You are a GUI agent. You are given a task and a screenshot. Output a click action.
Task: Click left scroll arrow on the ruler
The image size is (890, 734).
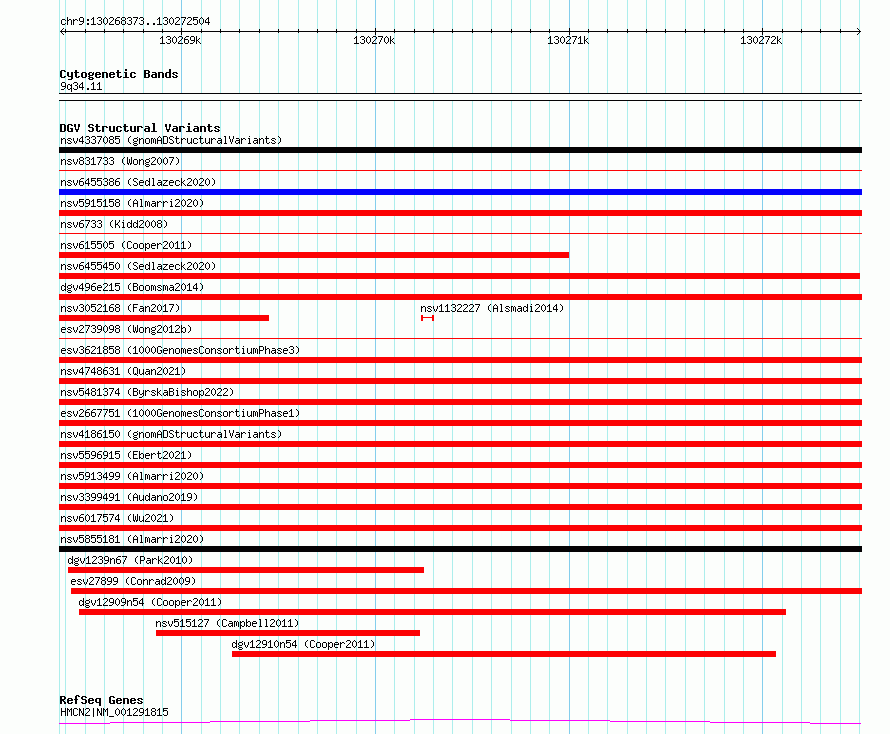62,31
